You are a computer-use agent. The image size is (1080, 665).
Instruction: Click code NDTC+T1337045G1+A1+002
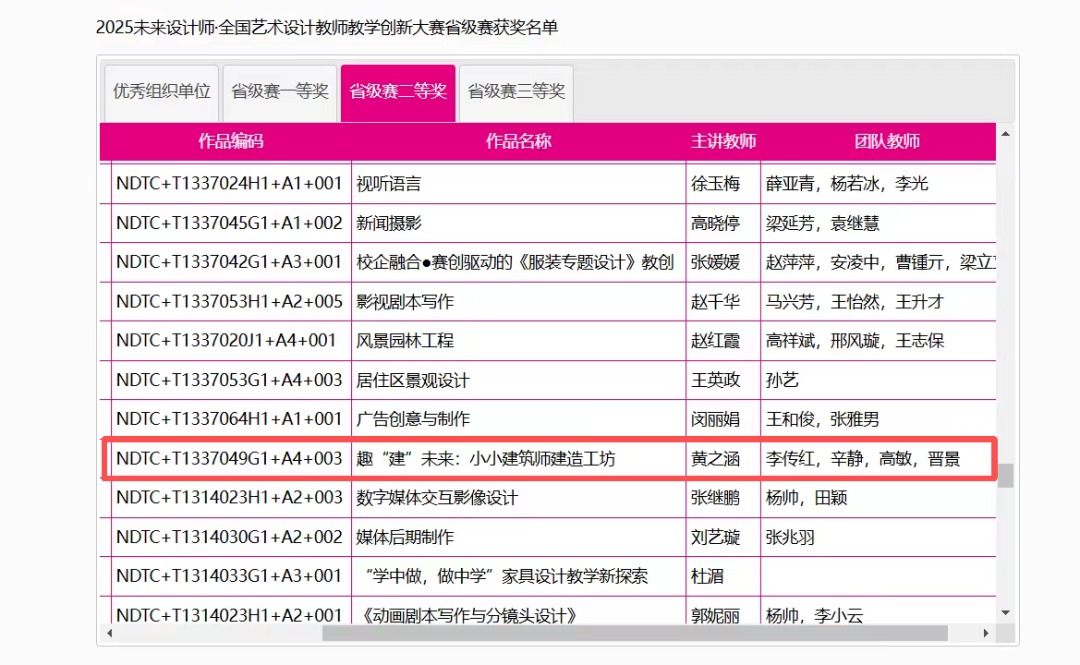[229, 223]
